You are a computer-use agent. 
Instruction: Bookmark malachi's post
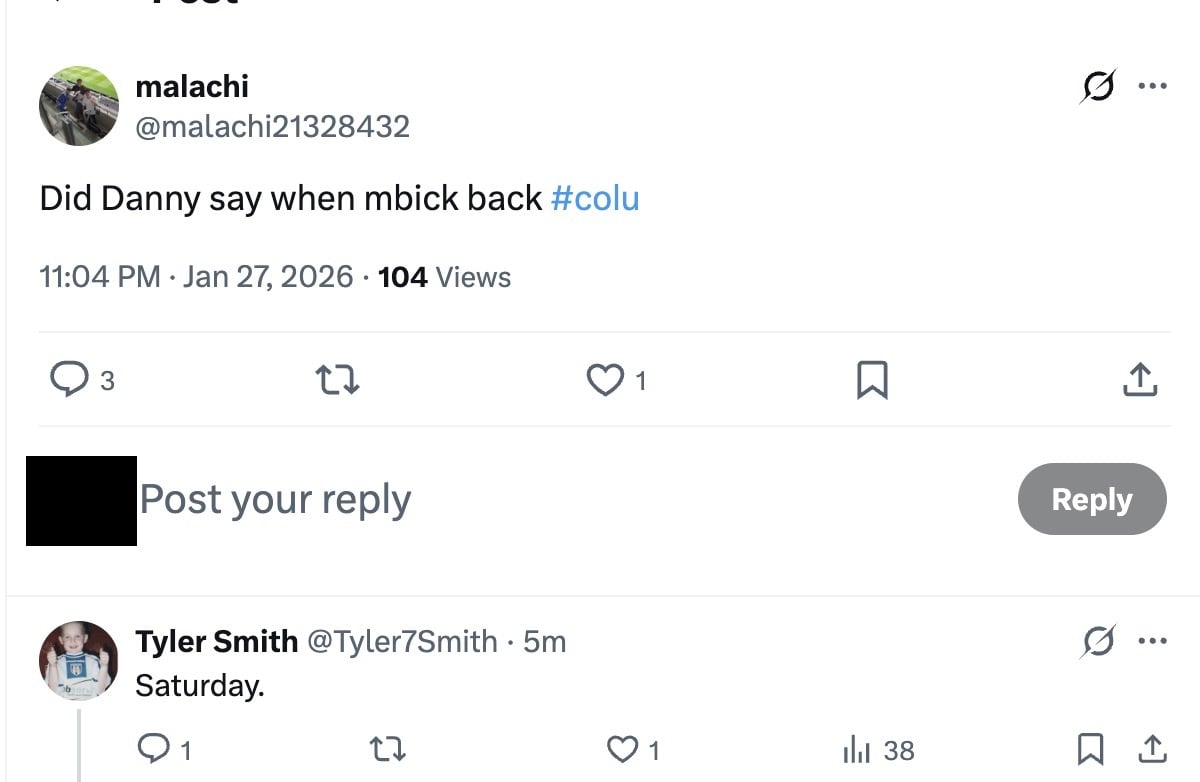pos(872,380)
